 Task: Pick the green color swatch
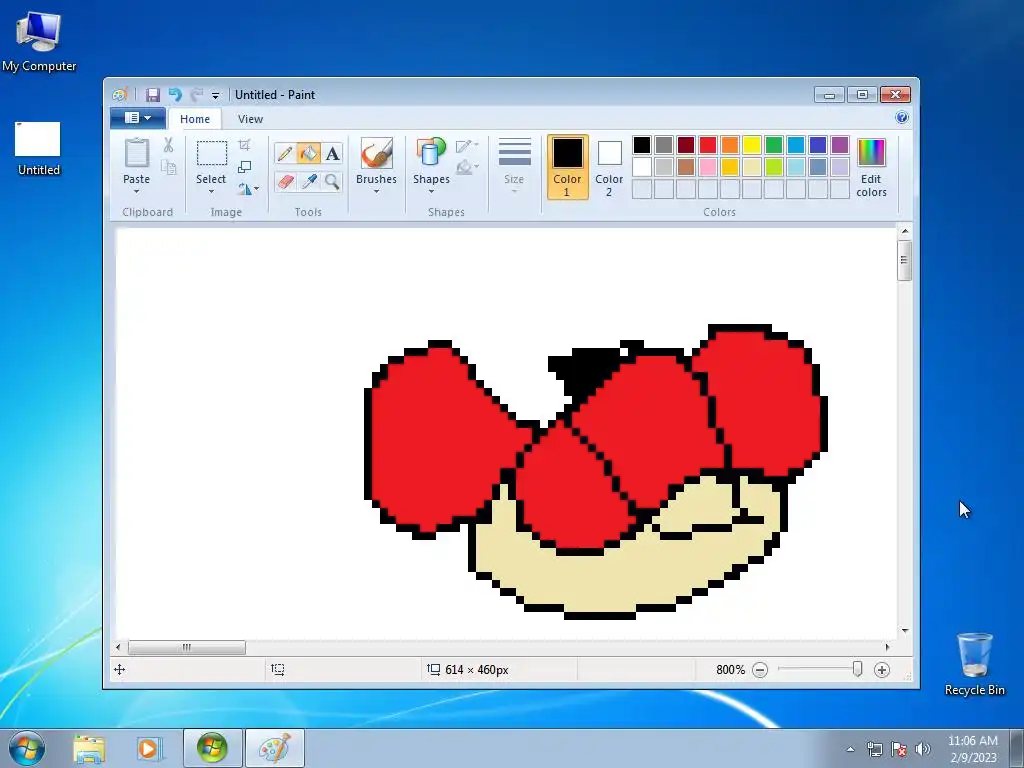coord(774,145)
